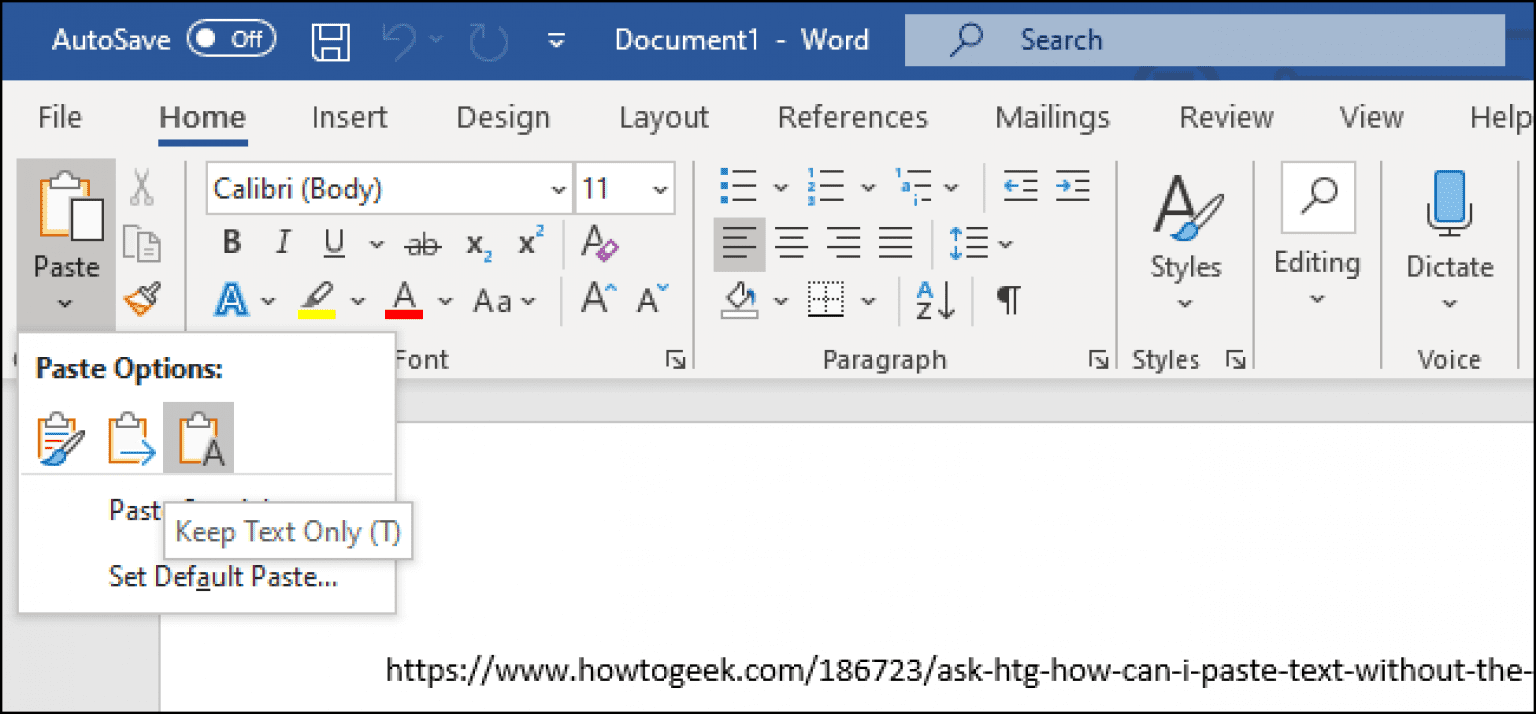
Task: Click the Undo arrow icon
Action: [401, 41]
